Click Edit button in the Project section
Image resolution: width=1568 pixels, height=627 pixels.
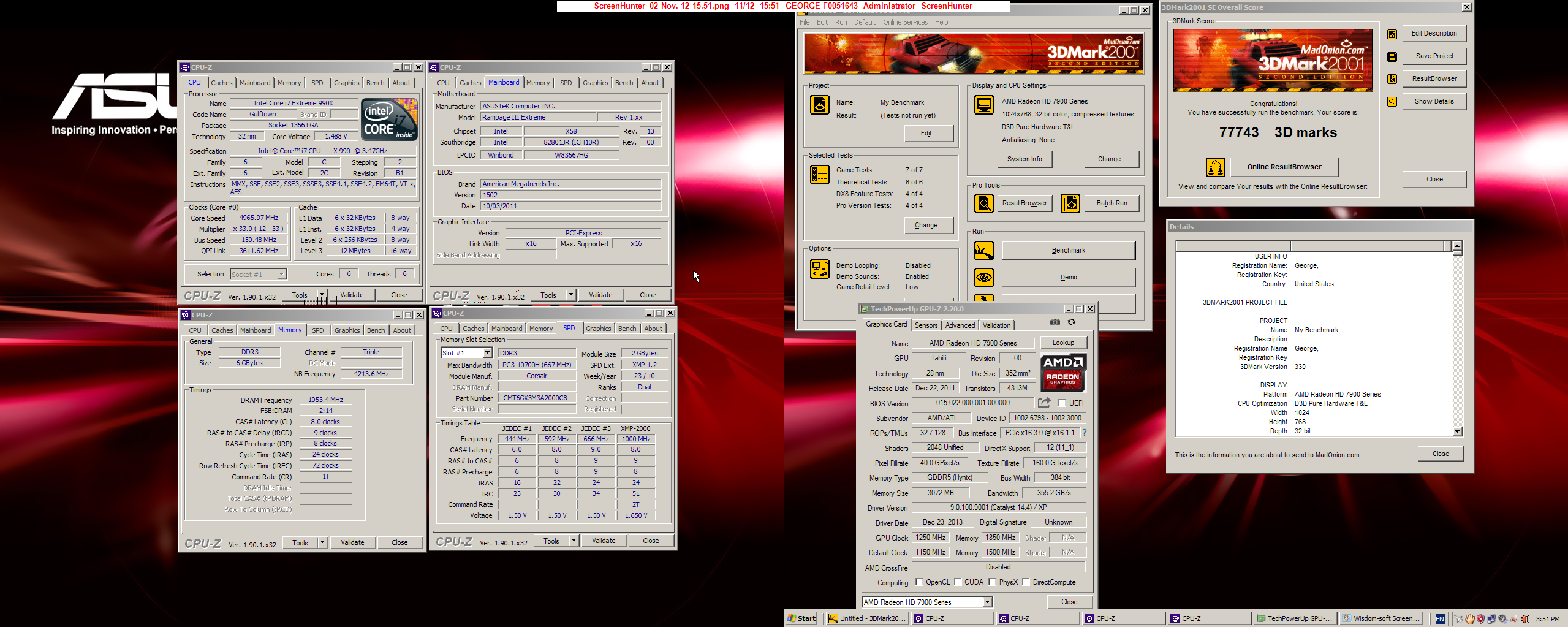pyautogui.click(x=928, y=133)
